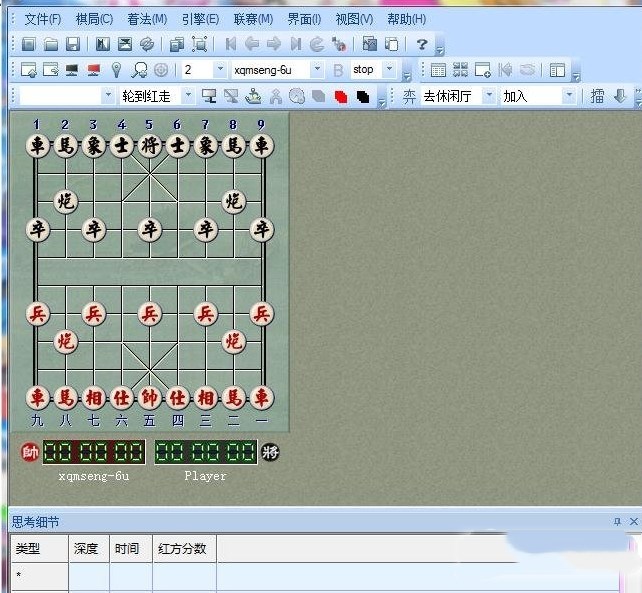Click black timer display for Player
Image resolution: width=642 pixels, height=593 pixels.
[206, 453]
